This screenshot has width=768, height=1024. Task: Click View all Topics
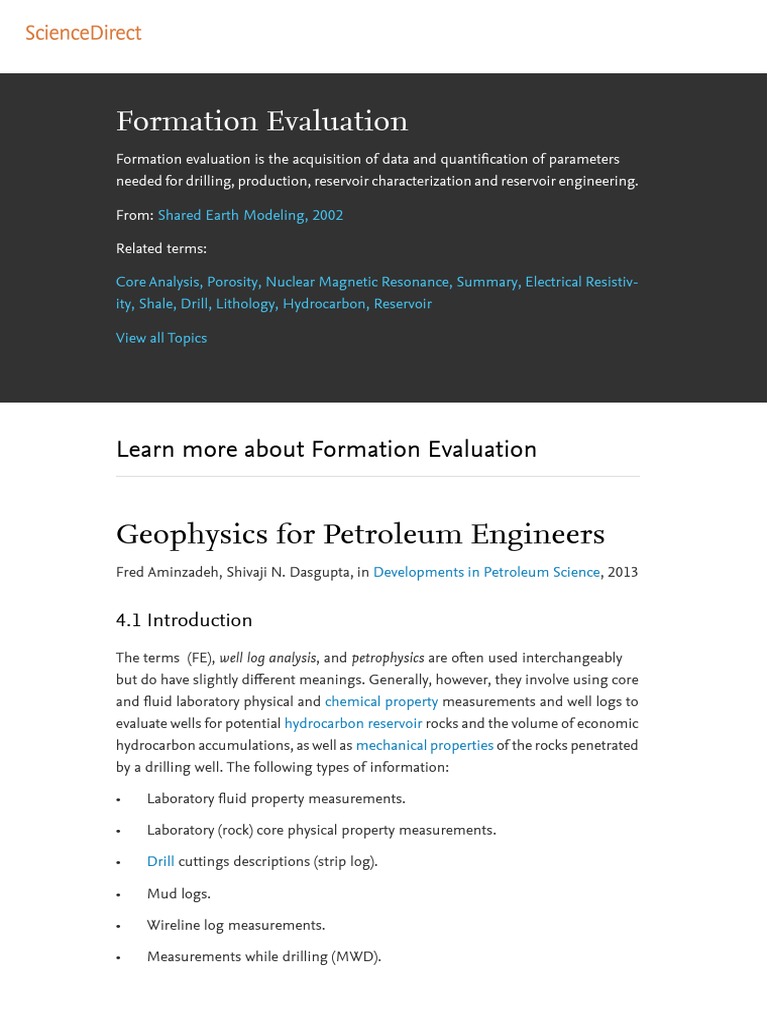pos(161,338)
